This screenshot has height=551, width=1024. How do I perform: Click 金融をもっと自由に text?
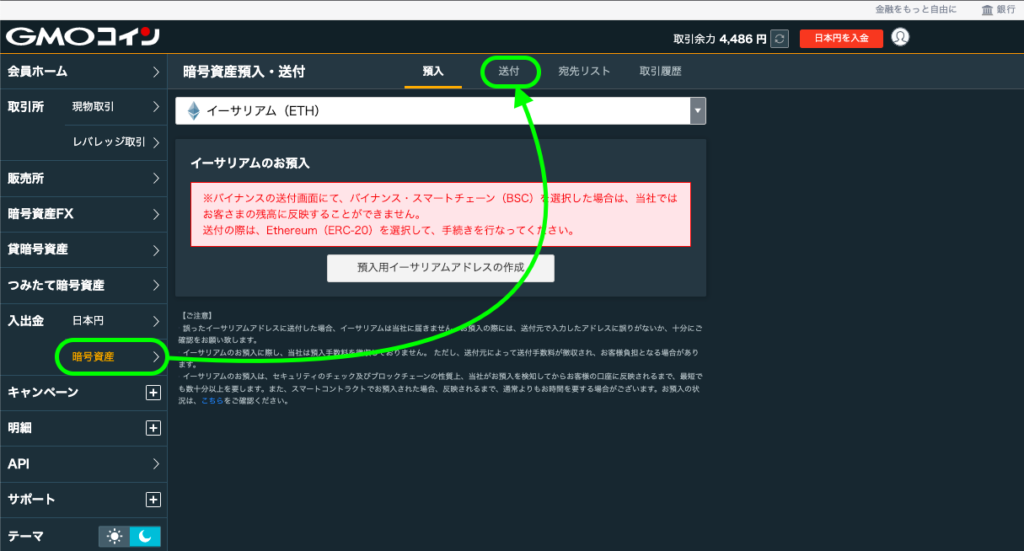[916, 9]
